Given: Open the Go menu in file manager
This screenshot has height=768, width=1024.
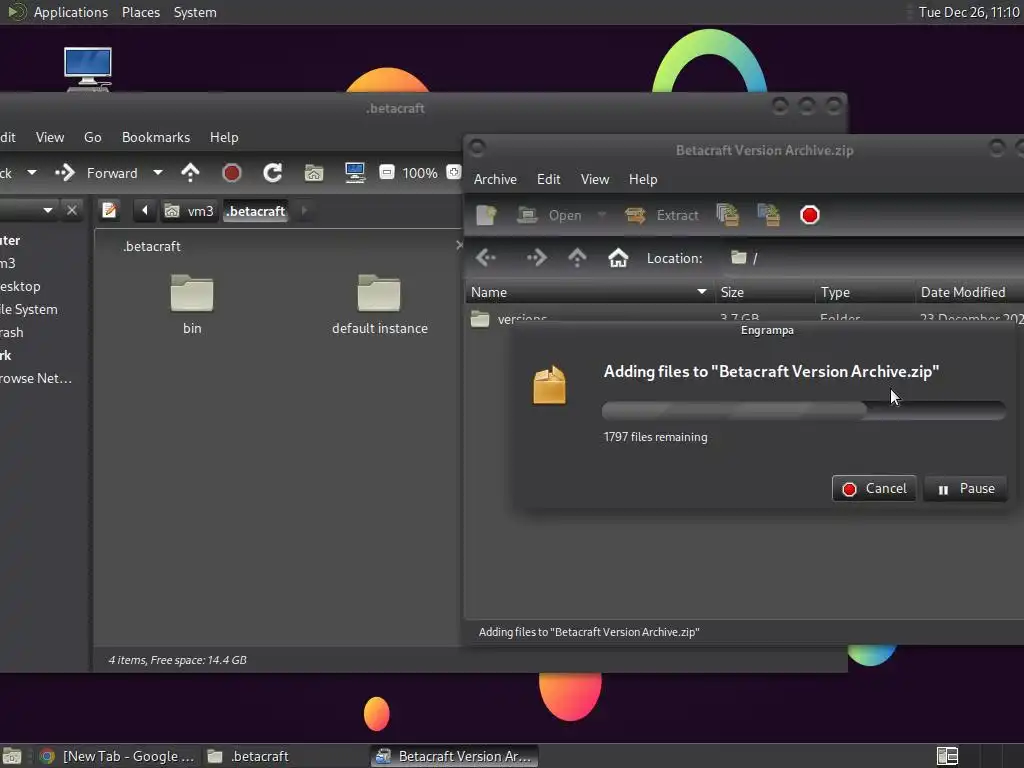Looking at the screenshot, I should [93, 137].
